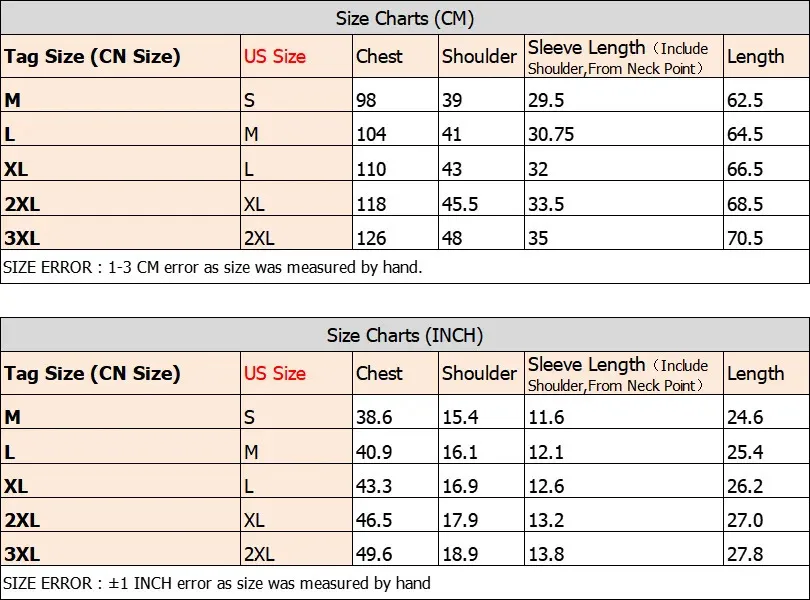Select the Length value 70.5
The height and width of the screenshot is (600, 810).
pyautogui.click(x=745, y=238)
